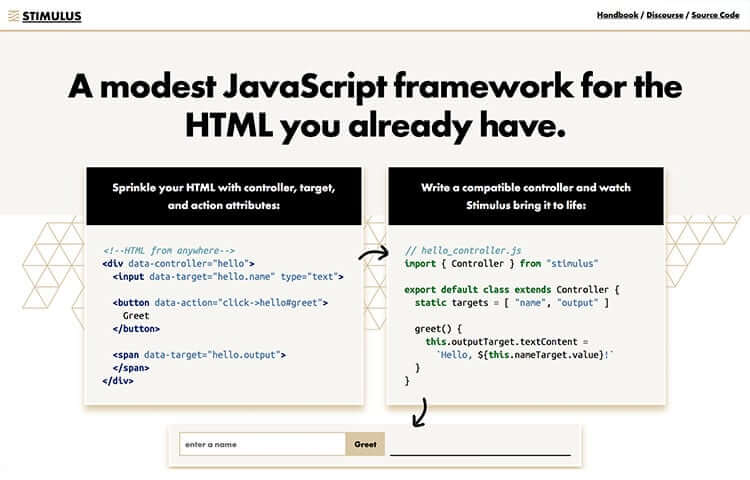750x480 pixels.
Task: Select the "Write a compatible controller" header box
Action: tap(525, 196)
